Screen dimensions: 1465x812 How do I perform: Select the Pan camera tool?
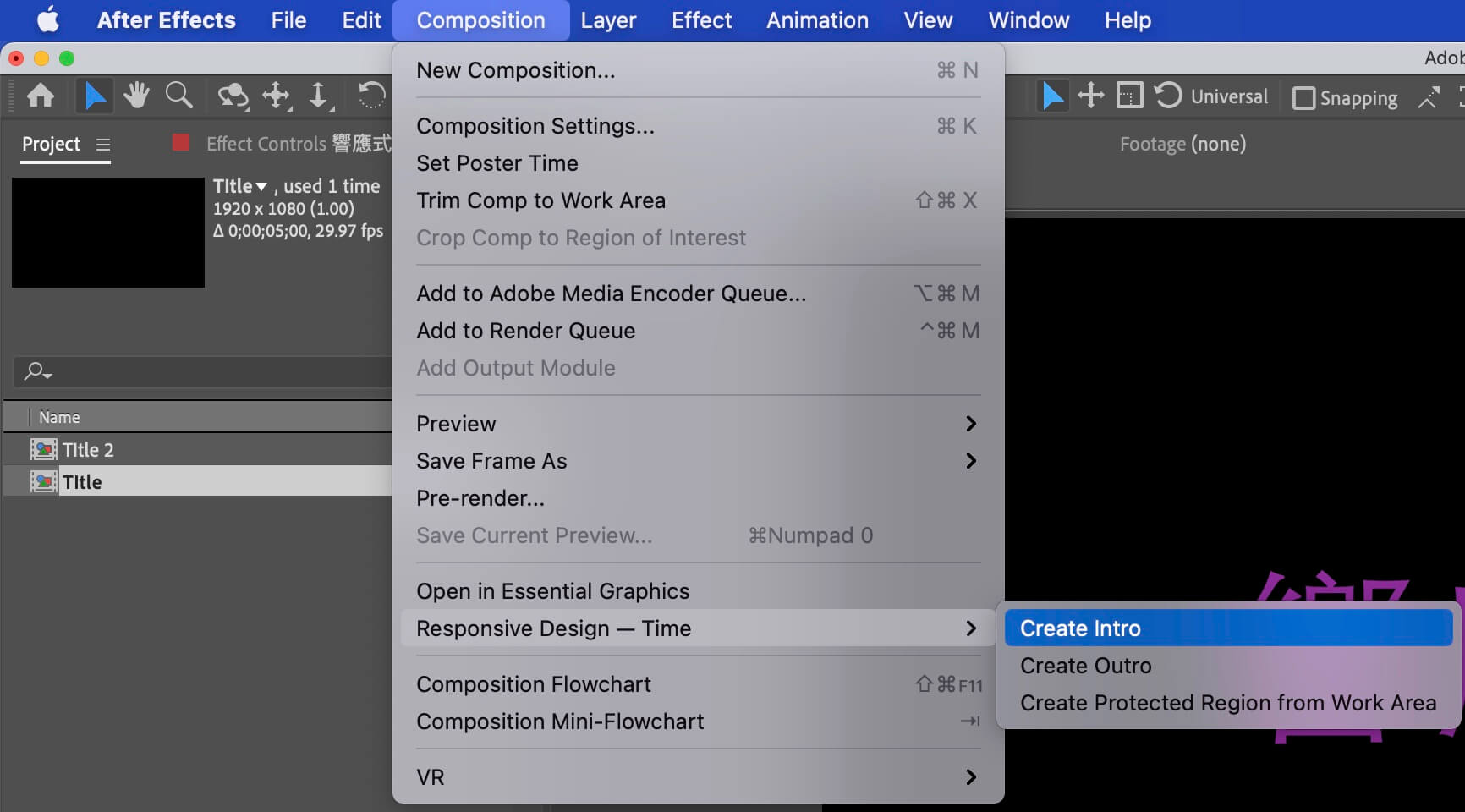(277, 96)
